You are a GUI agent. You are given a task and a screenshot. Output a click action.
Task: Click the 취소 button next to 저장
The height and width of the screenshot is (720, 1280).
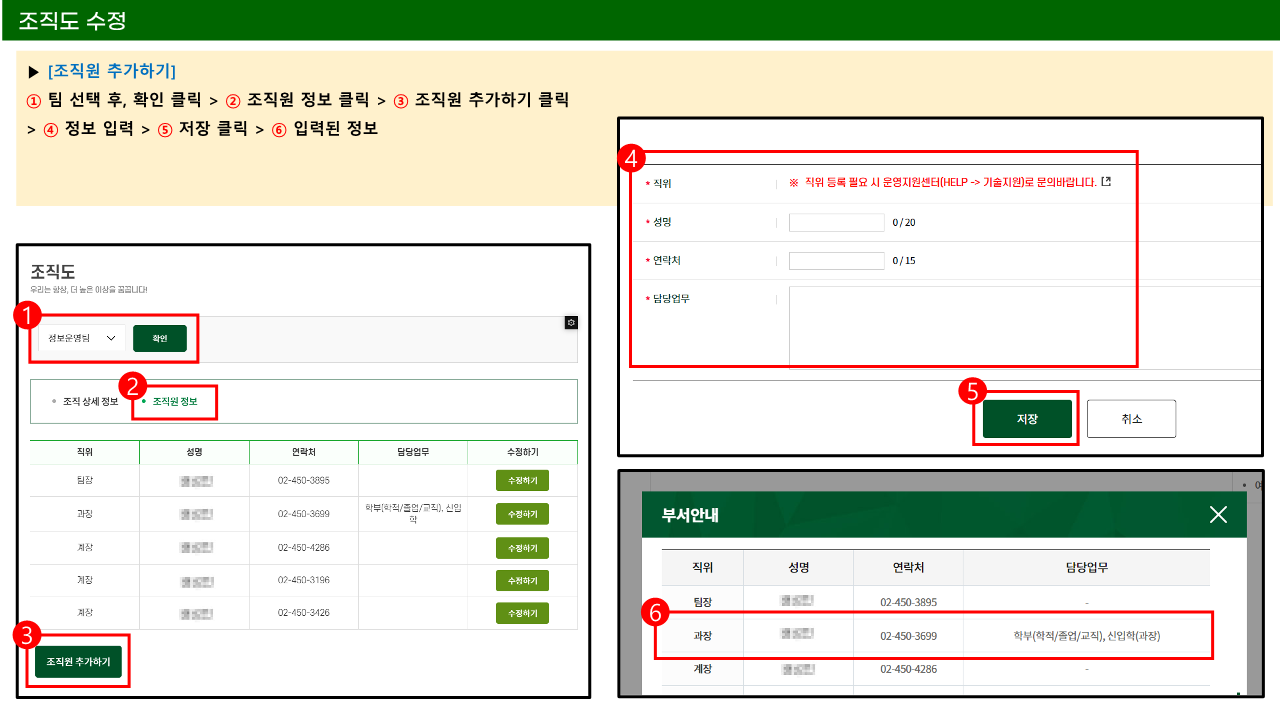[1131, 418]
